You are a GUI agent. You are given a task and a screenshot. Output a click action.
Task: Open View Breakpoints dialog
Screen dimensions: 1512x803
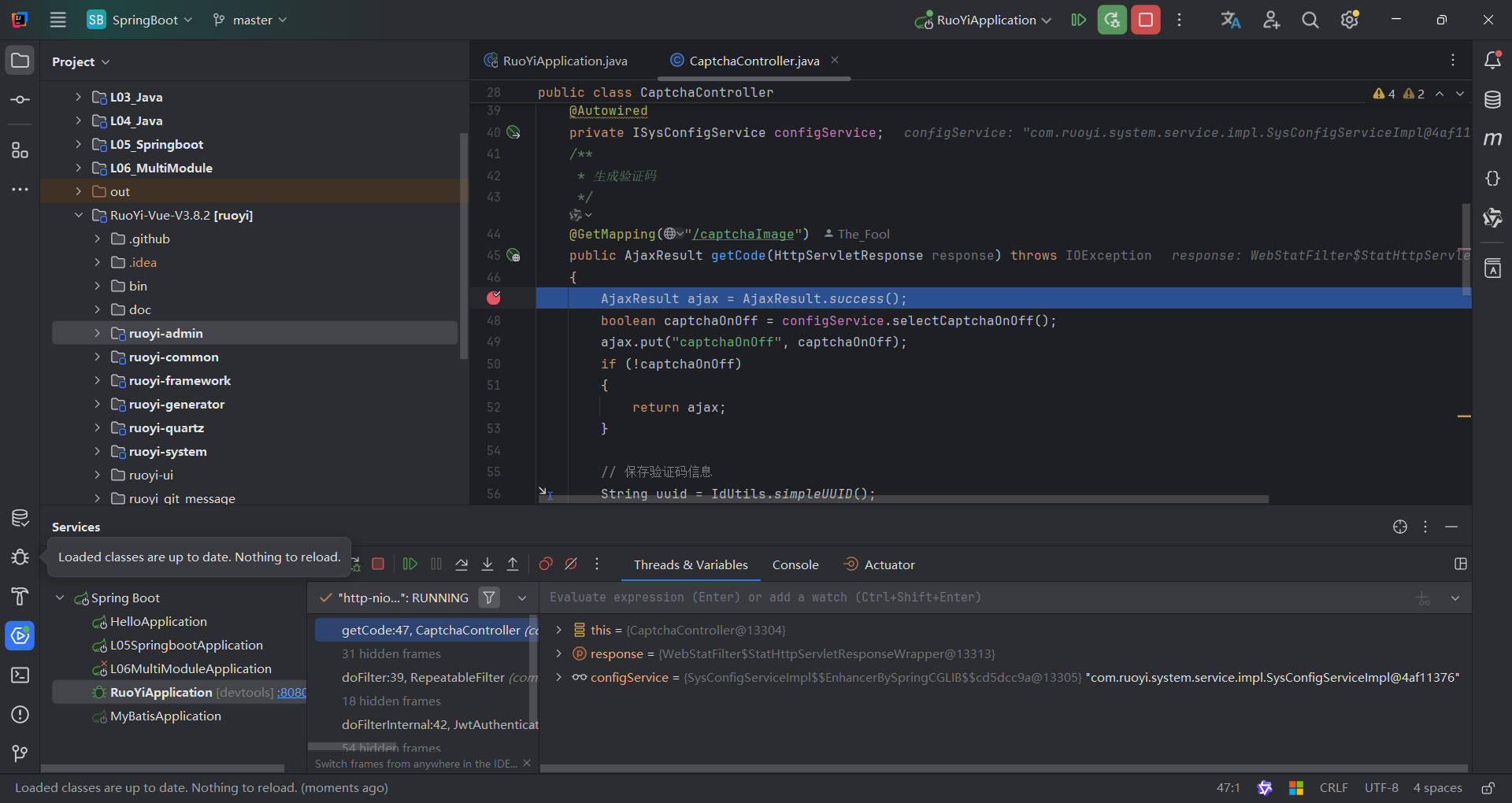pyautogui.click(x=546, y=564)
